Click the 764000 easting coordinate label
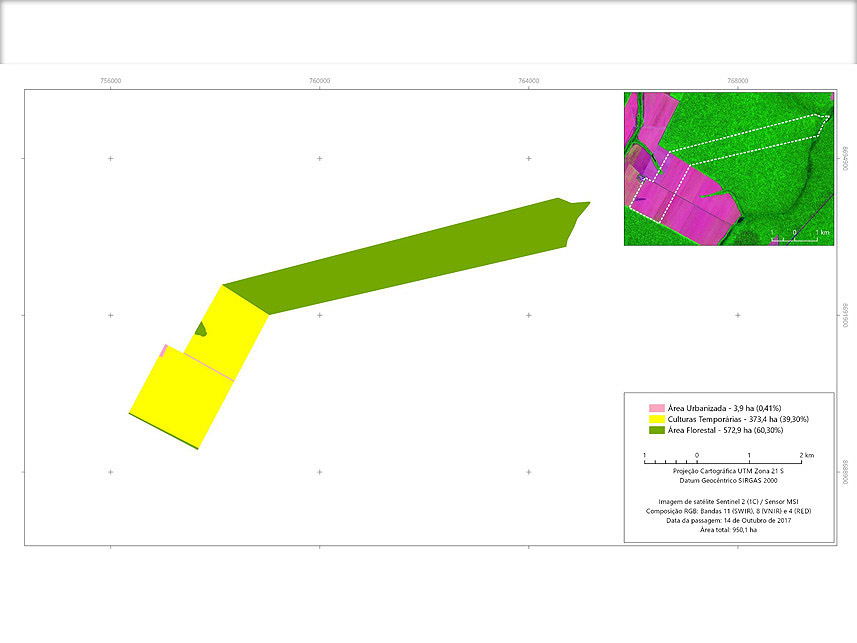Viewport: 857px width, 643px height. coord(528,81)
